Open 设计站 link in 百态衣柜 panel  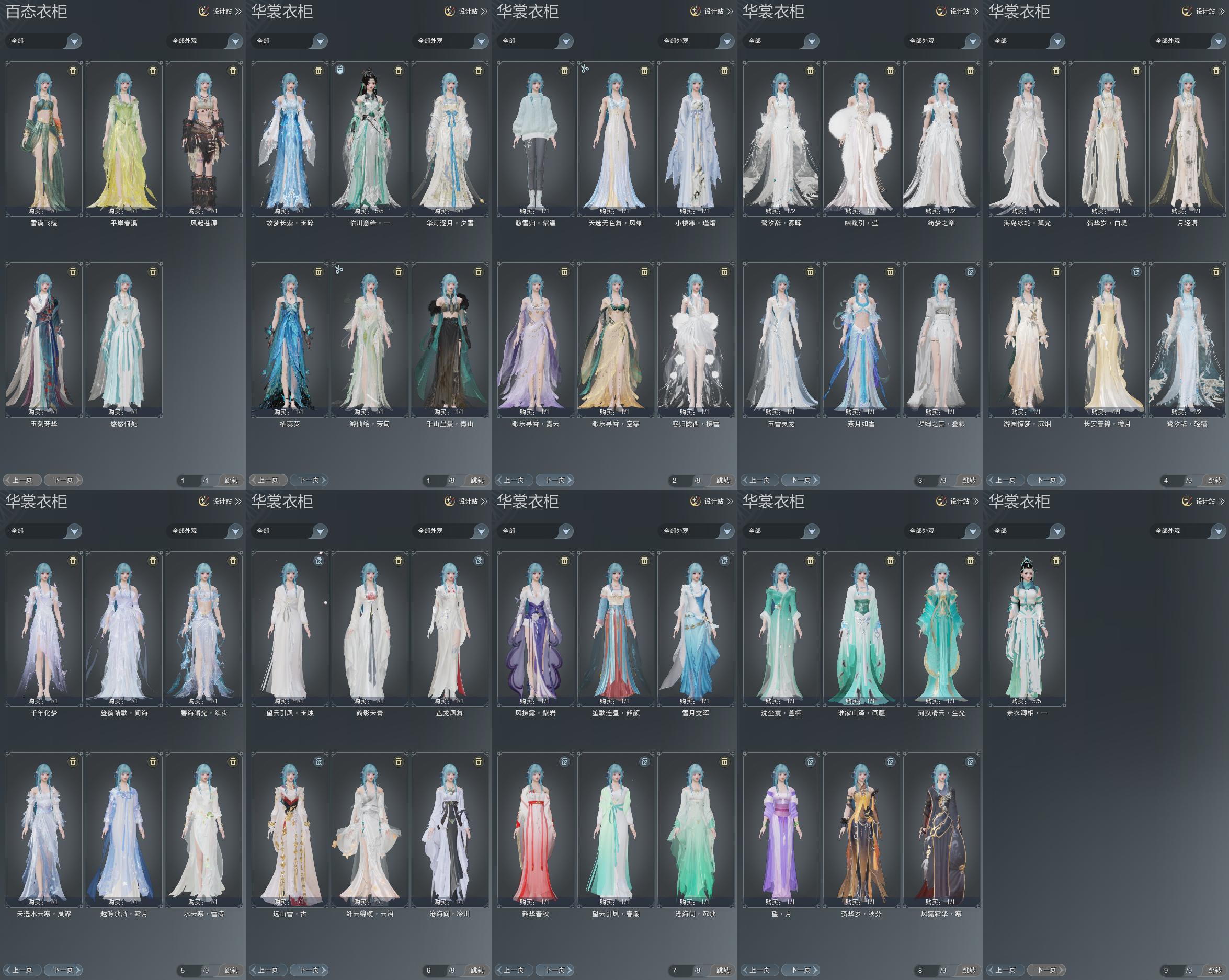point(222,12)
